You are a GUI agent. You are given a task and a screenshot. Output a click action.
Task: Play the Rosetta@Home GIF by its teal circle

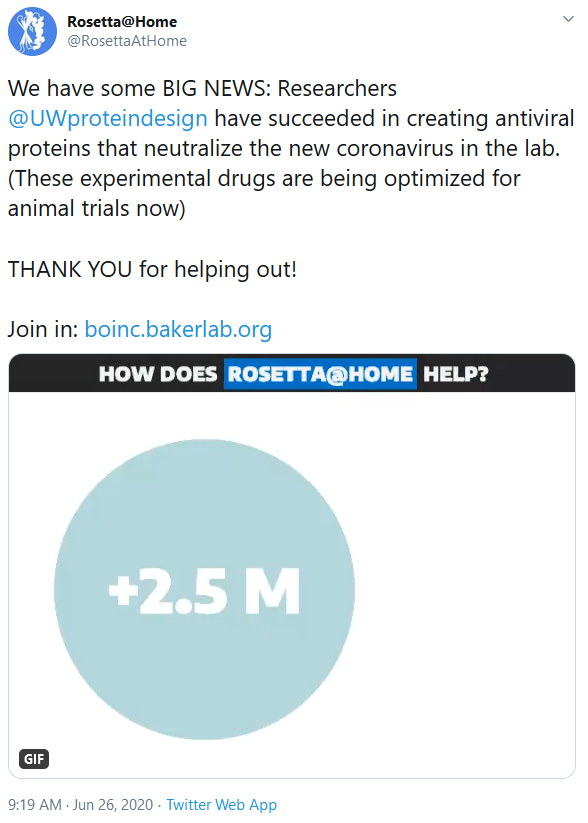pyautogui.click(x=204, y=589)
